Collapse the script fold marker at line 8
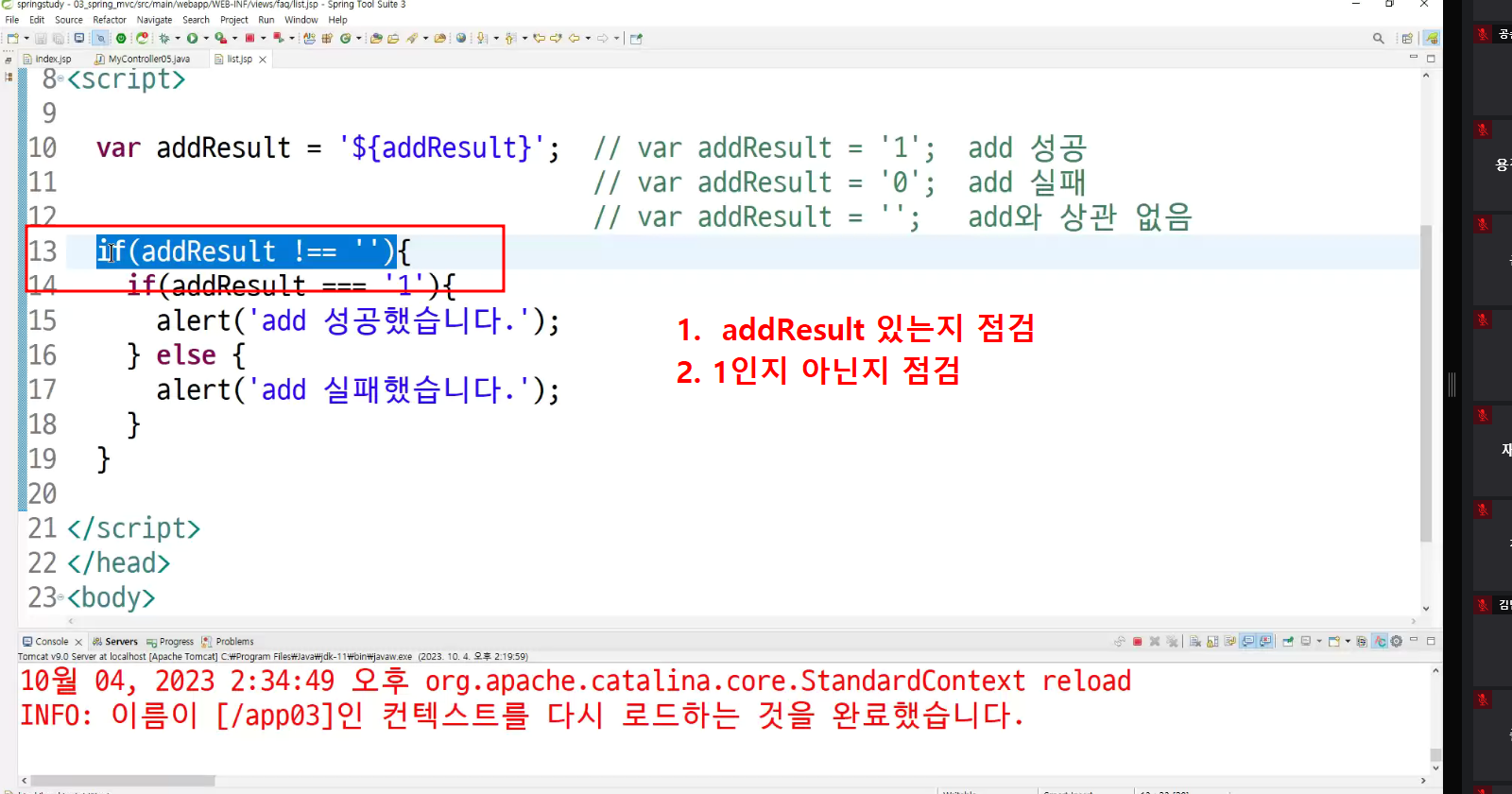1512x794 pixels. coord(61,78)
